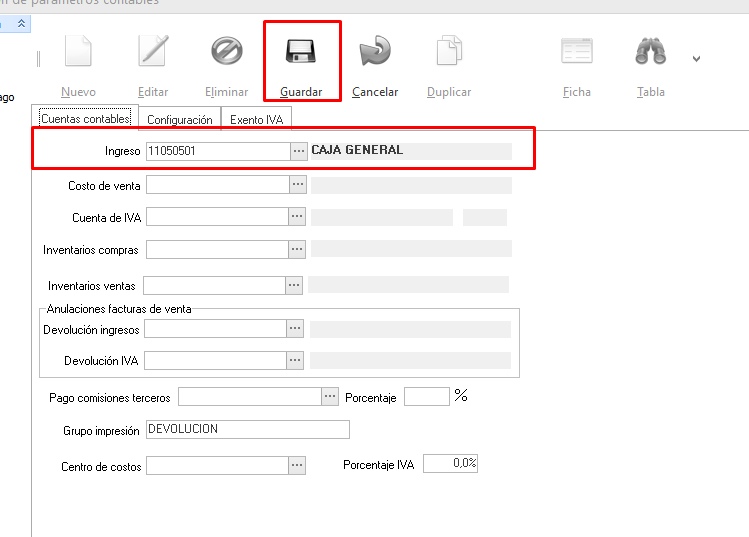Switch to the Configuración tab

coord(179,120)
